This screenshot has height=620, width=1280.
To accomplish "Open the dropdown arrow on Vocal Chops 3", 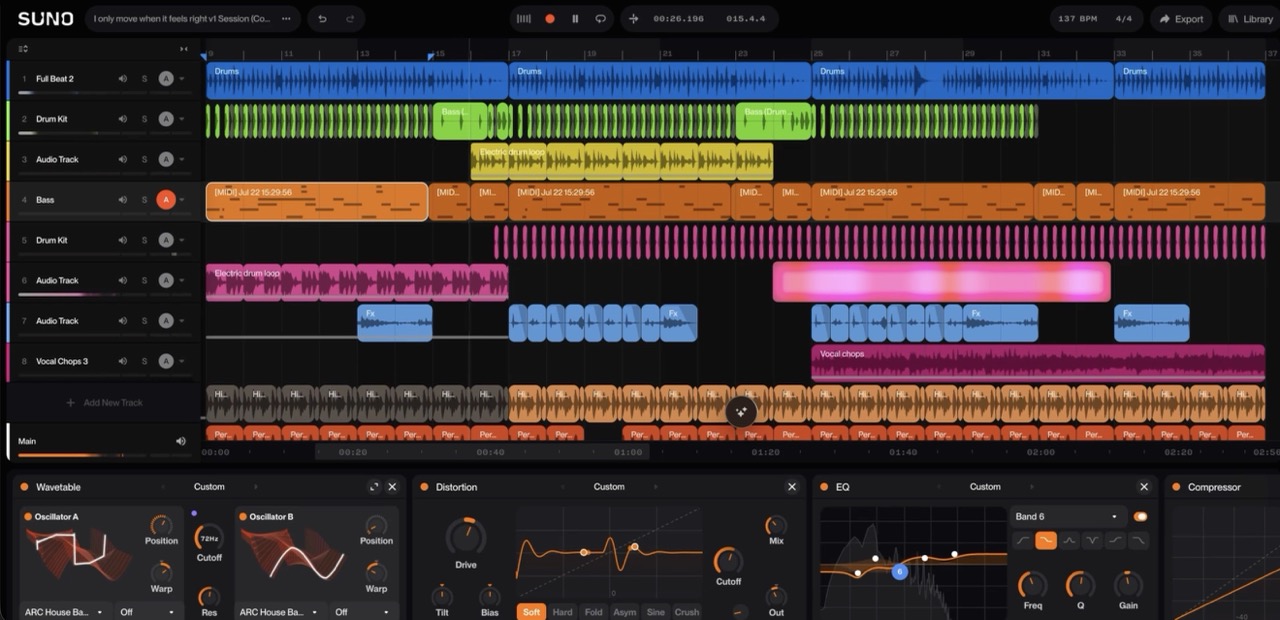I will click(x=182, y=361).
